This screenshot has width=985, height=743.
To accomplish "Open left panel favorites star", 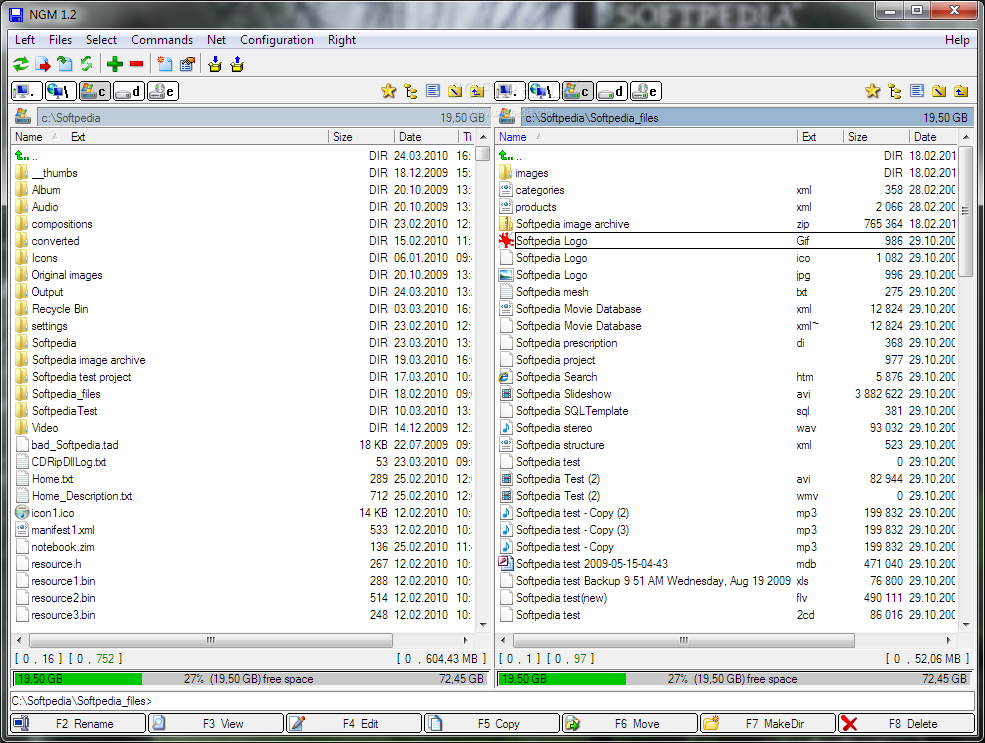I will (389, 92).
